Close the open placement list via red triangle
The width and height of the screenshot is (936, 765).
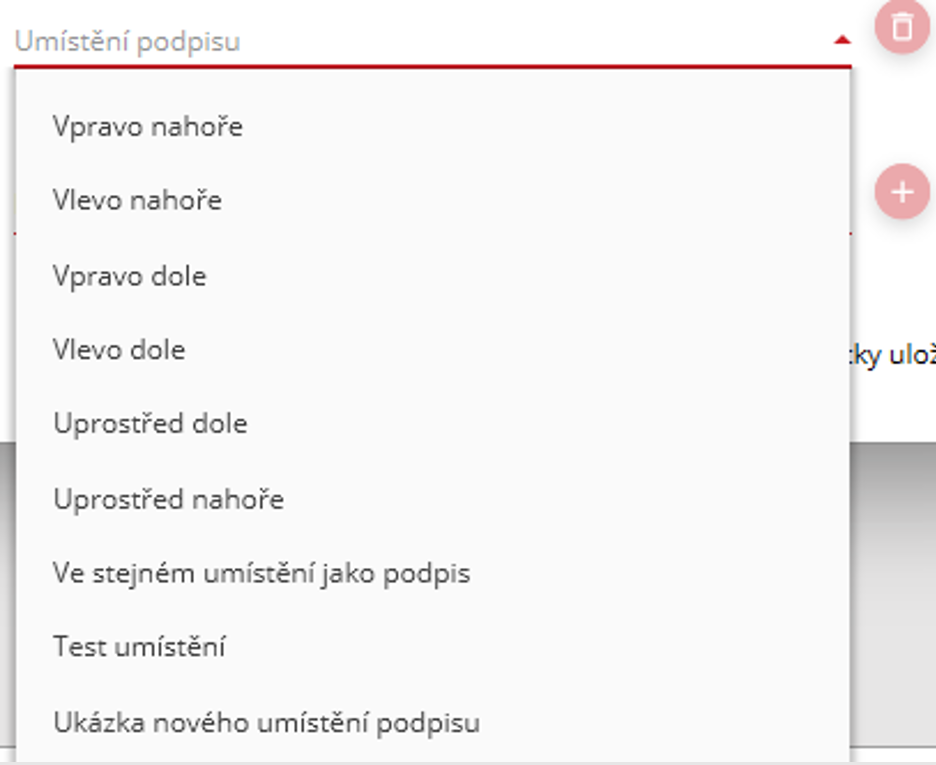coord(842,41)
